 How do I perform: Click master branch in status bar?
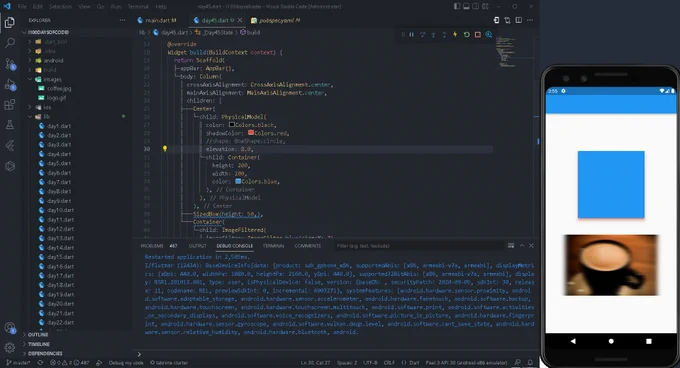(18, 362)
